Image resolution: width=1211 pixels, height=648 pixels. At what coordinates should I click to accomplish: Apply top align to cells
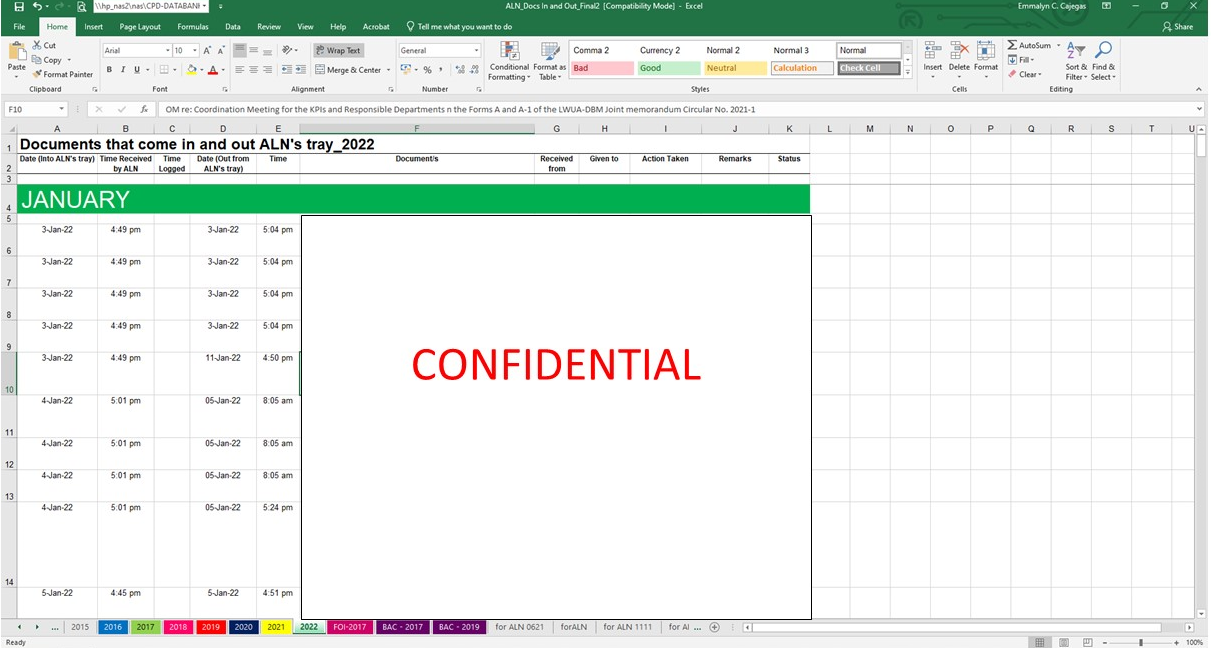pyautogui.click(x=240, y=50)
